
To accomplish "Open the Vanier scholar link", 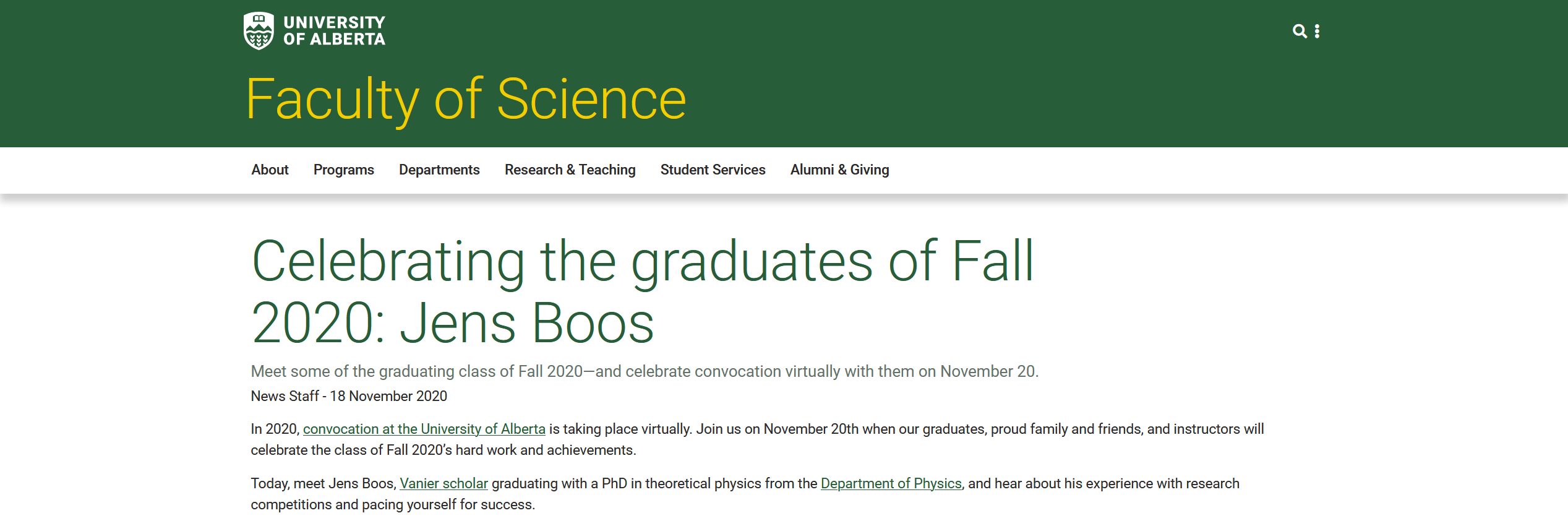I will coord(443,483).
